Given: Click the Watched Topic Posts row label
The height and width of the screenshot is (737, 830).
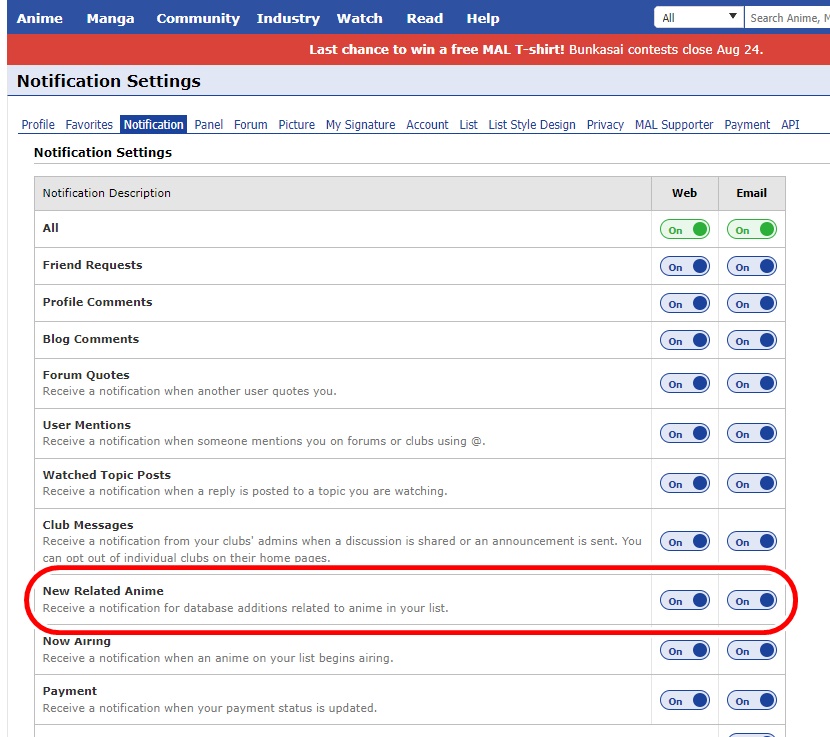Looking at the screenshot, I should pyautogui.click(x=107, y=475).
